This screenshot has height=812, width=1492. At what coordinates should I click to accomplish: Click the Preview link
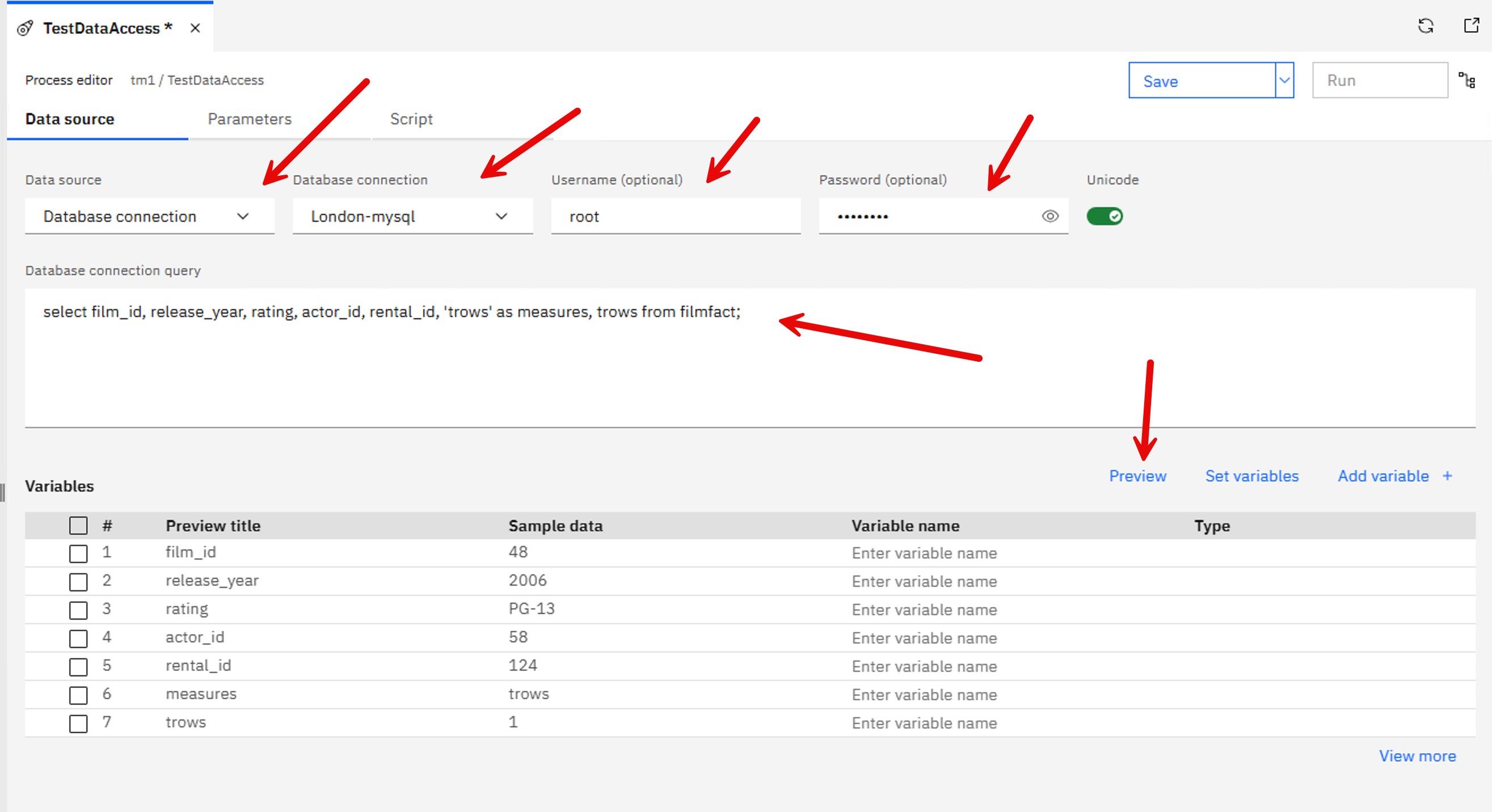[x=1137, y=476]
